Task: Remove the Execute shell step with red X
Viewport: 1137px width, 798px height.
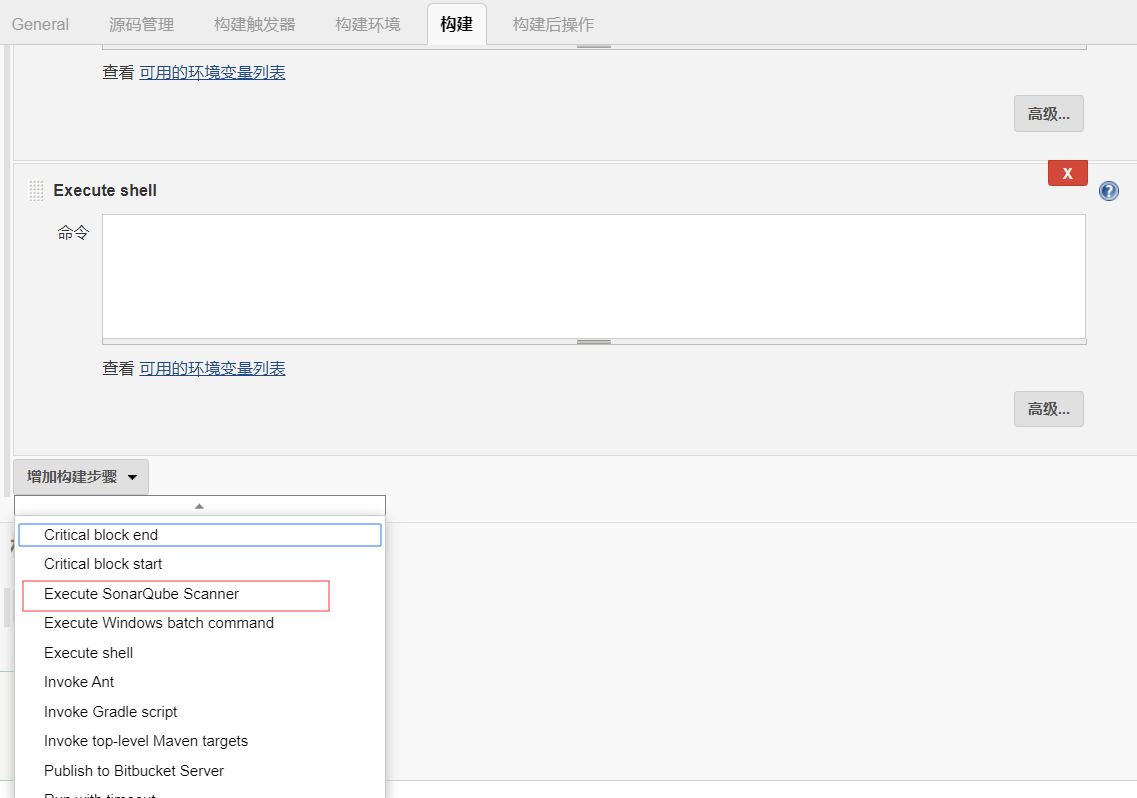Action: coord(1067,172)
